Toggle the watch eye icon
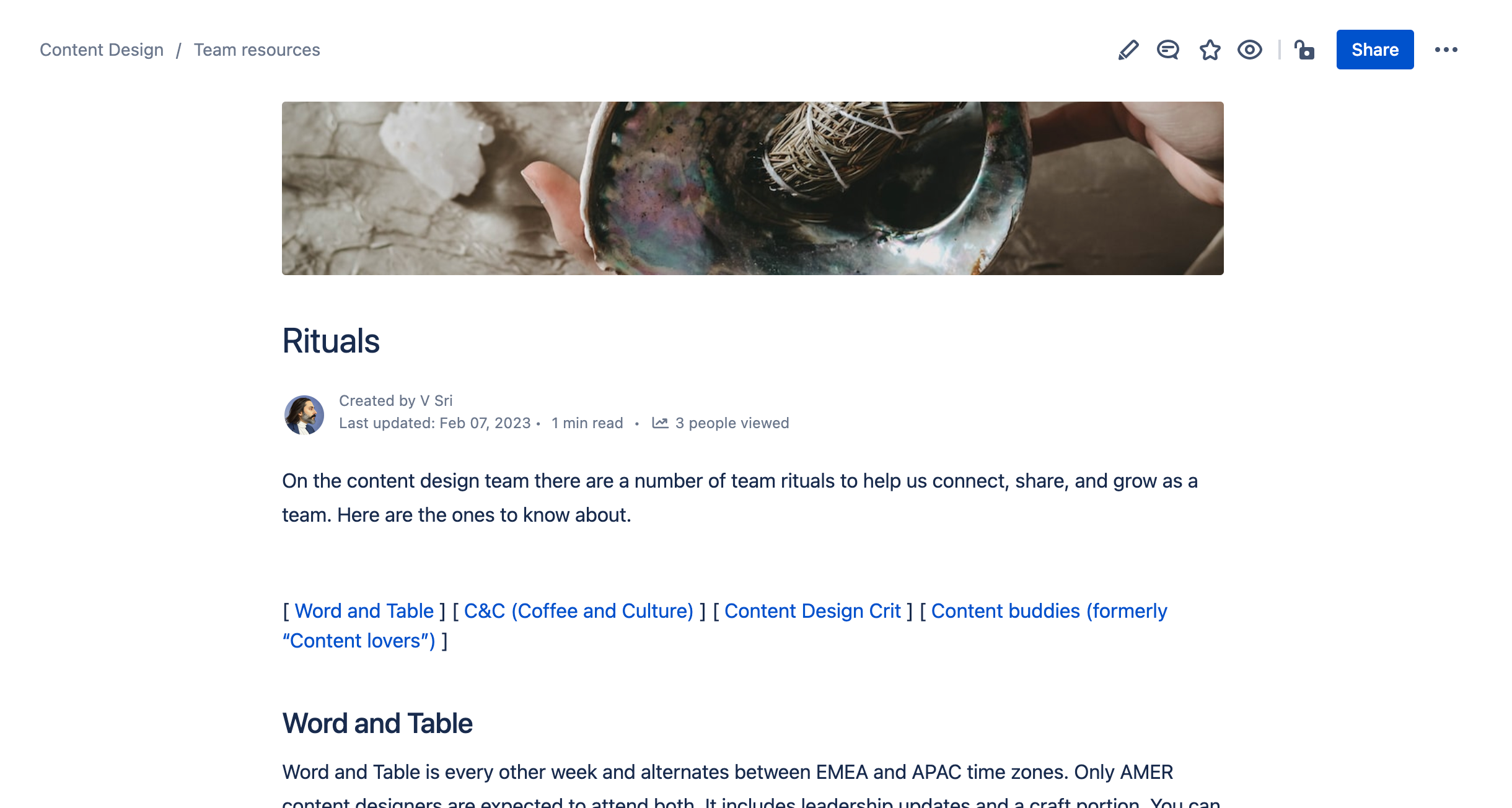This screenshot has width=1512, height=808. tap(1250, 50)
